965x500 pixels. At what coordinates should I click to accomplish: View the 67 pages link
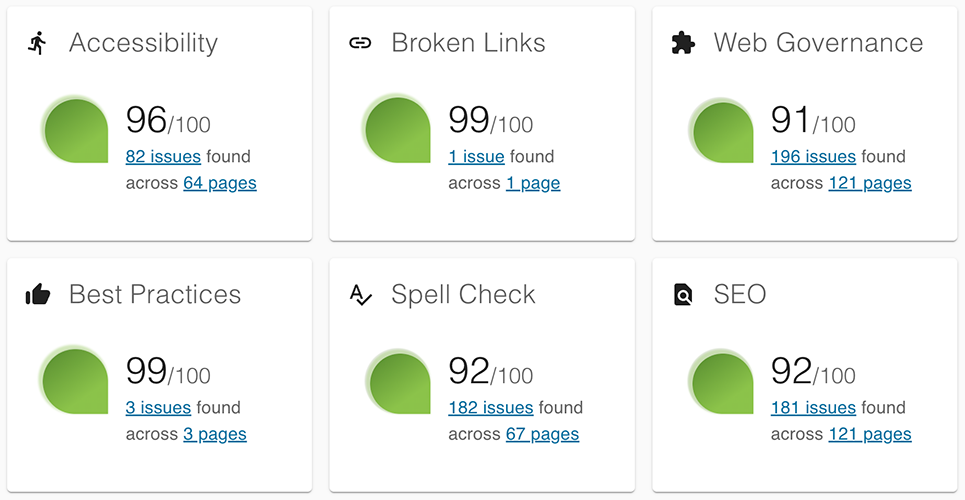pyautogui.click(x=542, y=434)
